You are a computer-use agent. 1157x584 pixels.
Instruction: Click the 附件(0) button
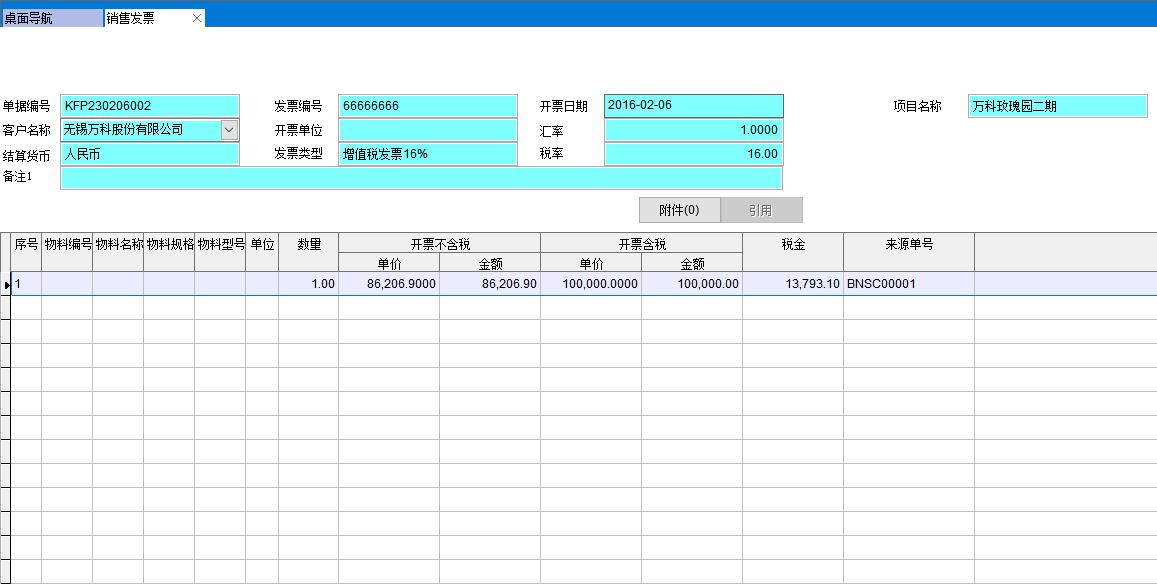(x=679, y=210)
